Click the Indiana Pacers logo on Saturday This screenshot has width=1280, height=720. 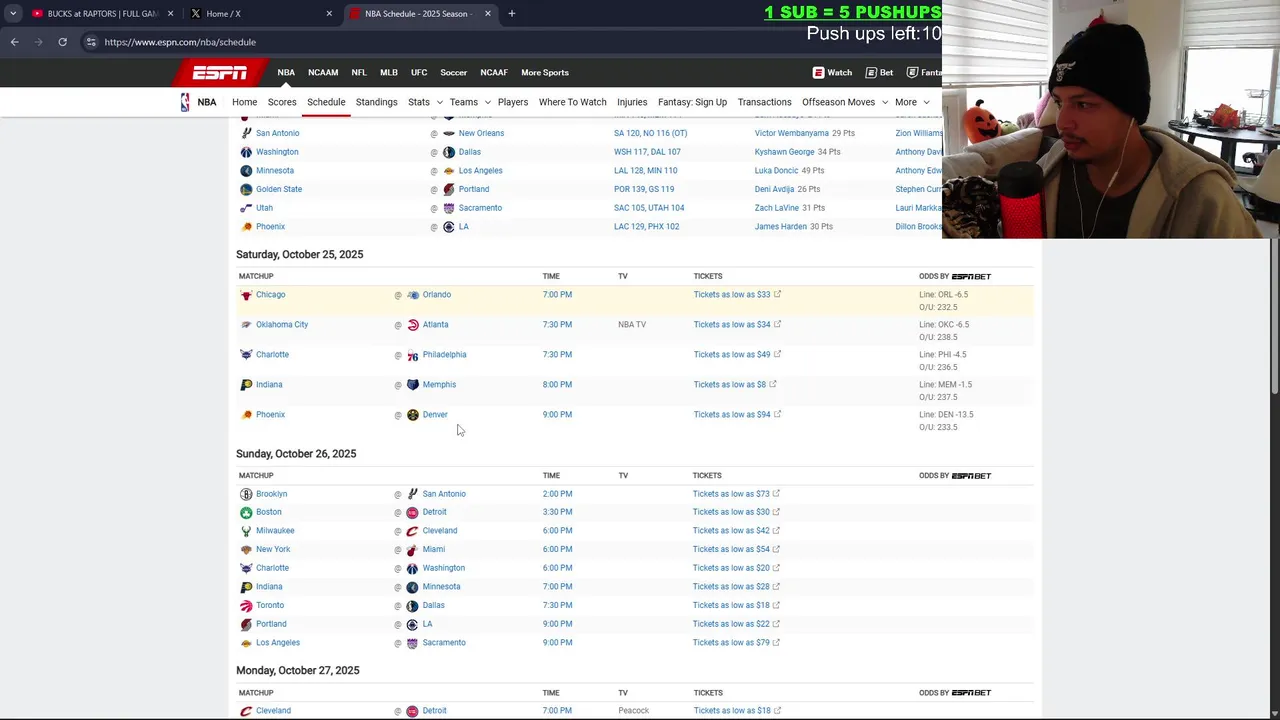tap(246, 385)
